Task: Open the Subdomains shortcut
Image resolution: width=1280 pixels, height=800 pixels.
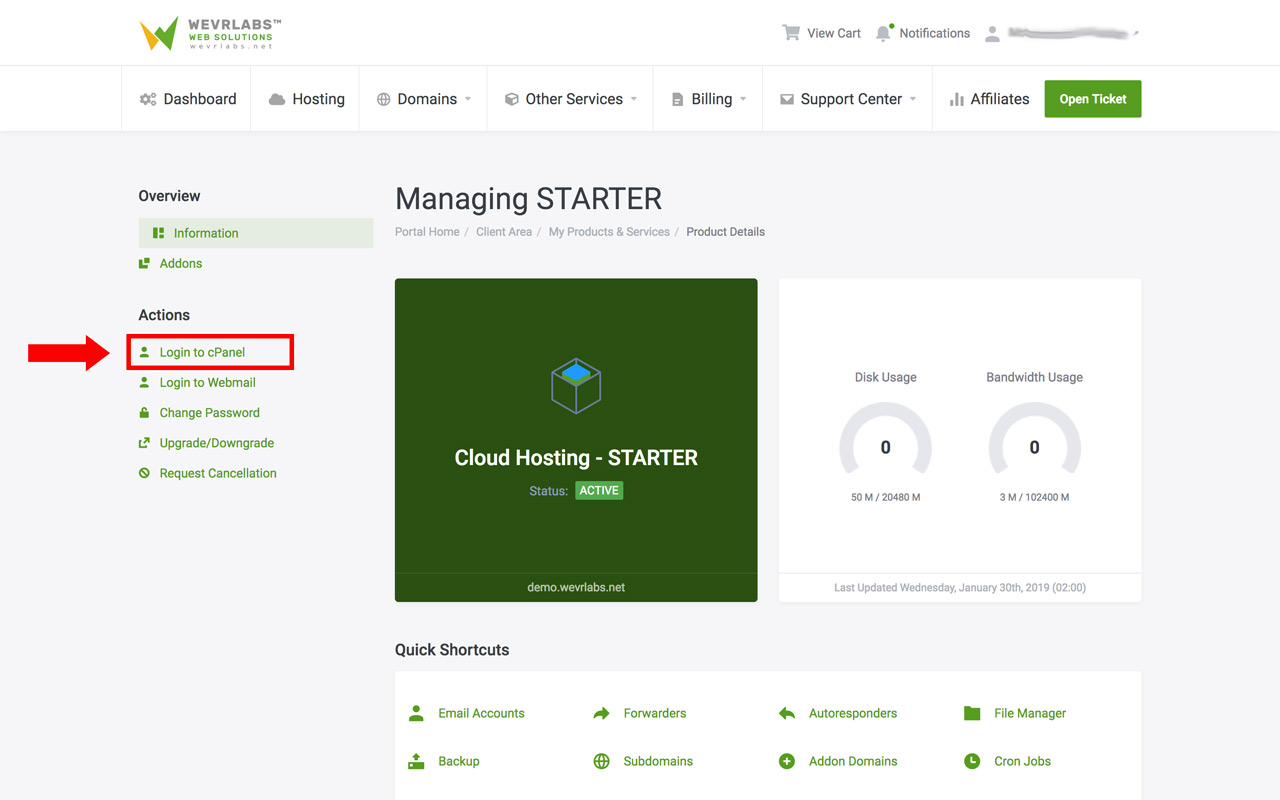Action: click(x=658, y=761)
